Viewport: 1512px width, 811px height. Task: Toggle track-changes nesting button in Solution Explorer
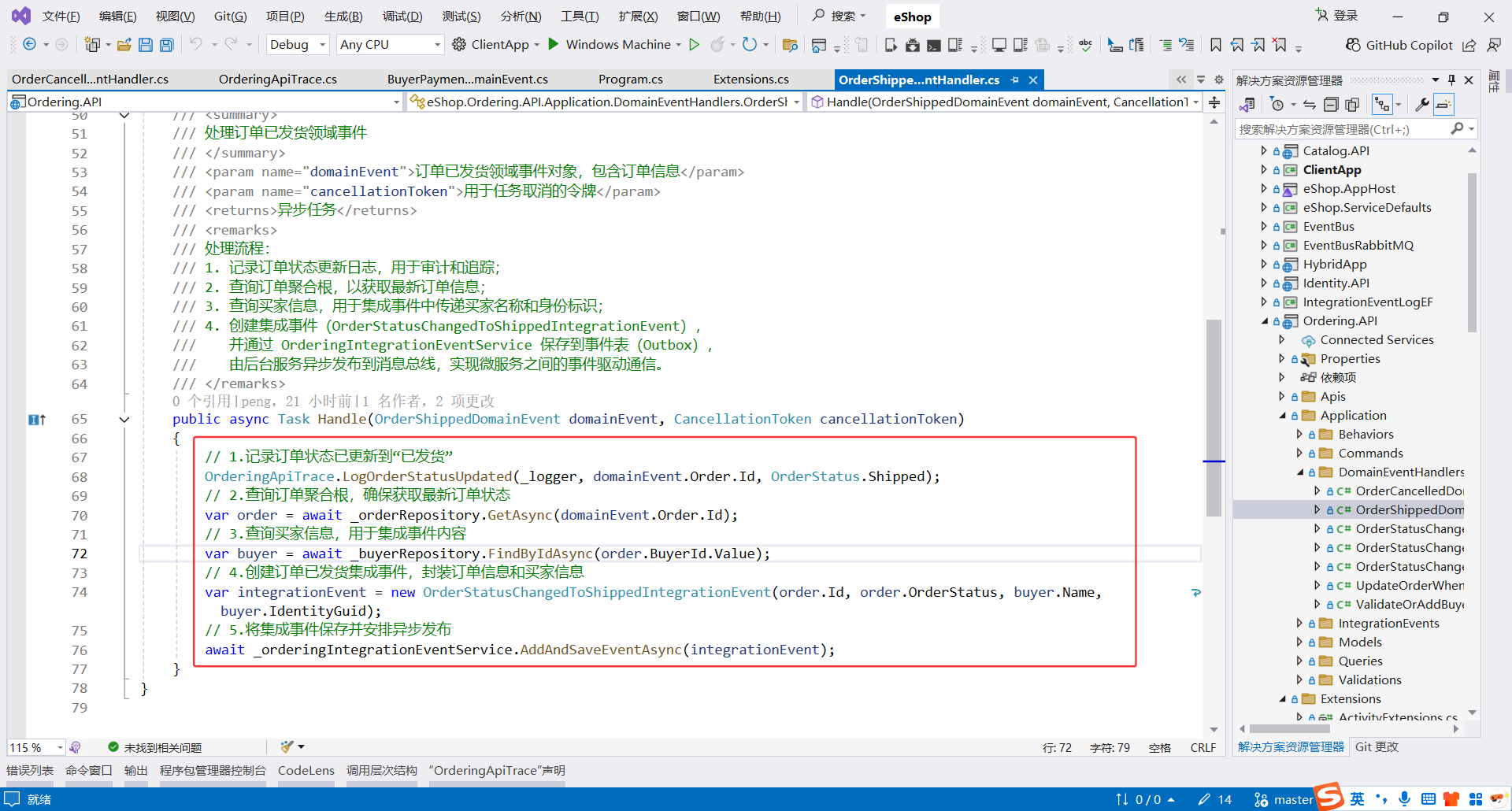pyautogui.click(x=1382, y=105)
